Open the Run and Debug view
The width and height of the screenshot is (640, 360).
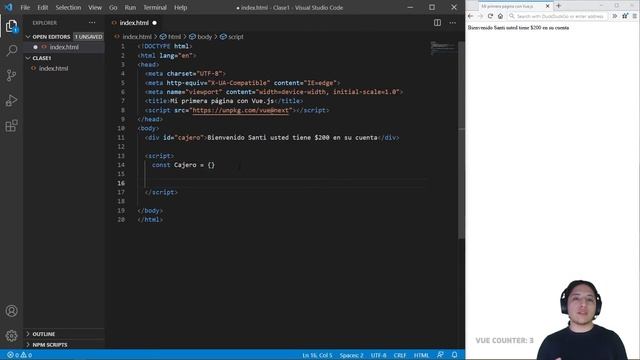pos(11,100)
